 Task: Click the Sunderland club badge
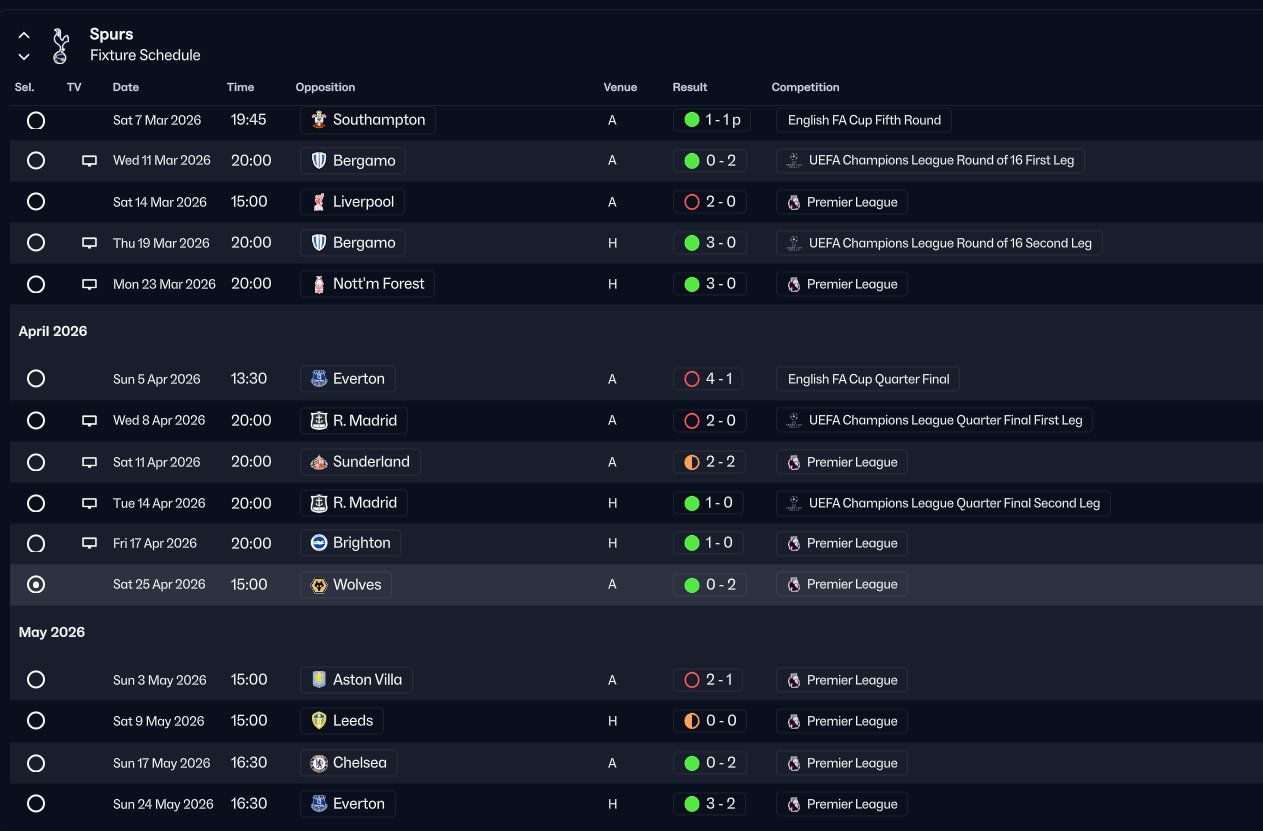click(318, 462)
